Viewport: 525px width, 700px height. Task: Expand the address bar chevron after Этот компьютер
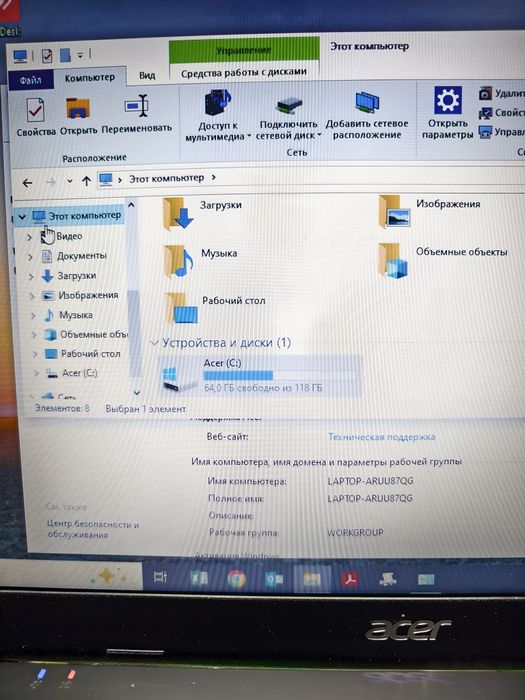(214, 177)
